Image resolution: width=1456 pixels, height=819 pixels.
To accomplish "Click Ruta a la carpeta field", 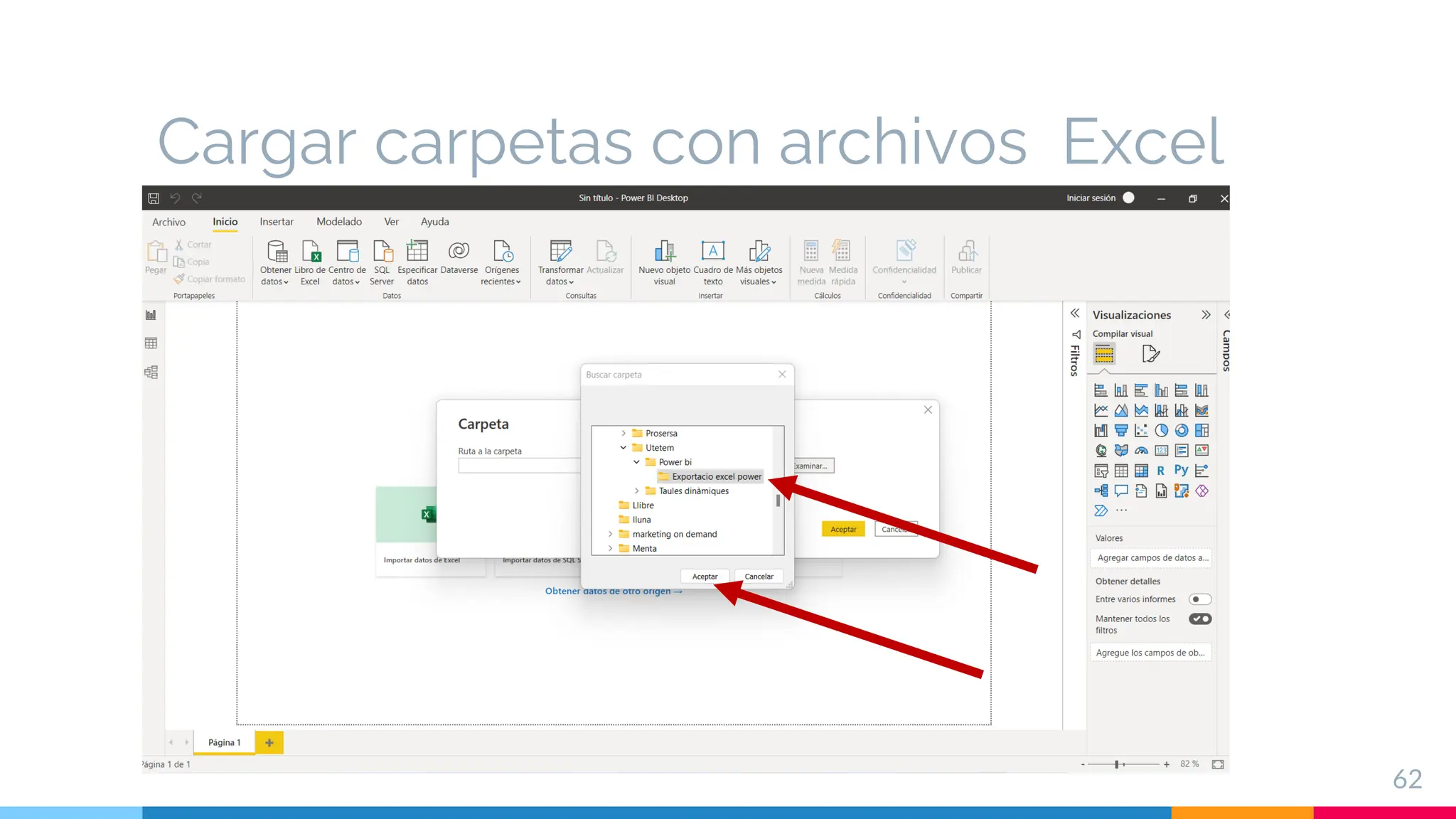I will coord(520,466).
